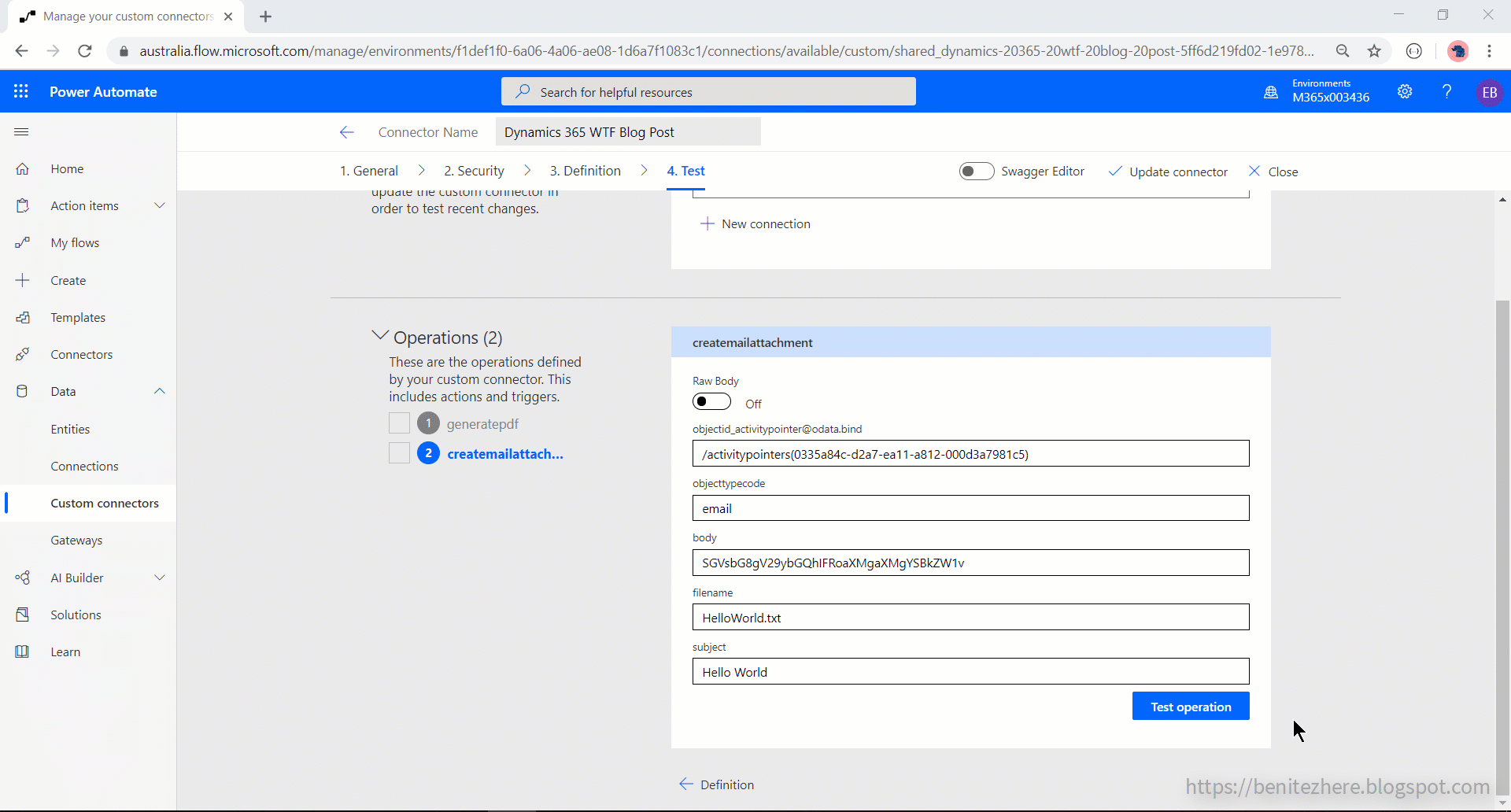Click Update connector

coord(1168,171)
